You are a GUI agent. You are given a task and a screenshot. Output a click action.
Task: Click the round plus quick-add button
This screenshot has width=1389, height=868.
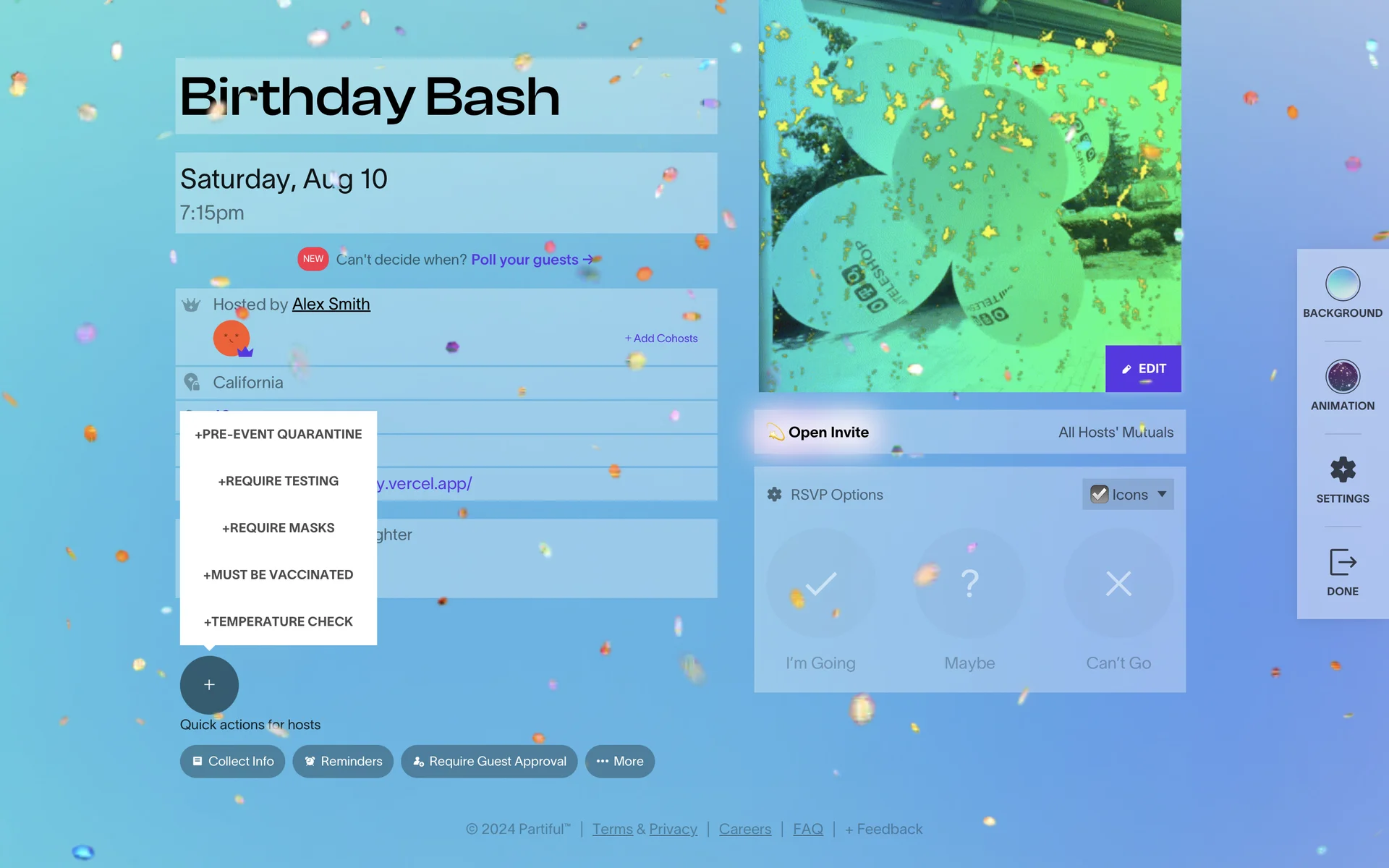[209, 684]
